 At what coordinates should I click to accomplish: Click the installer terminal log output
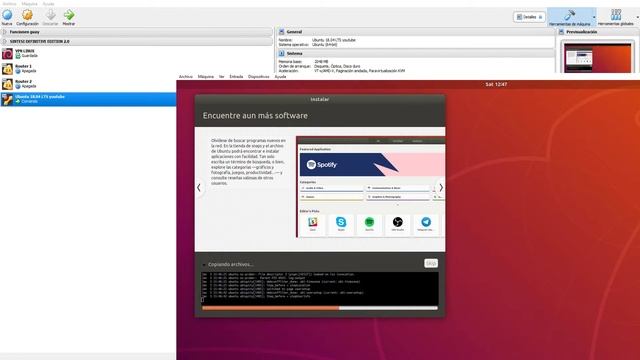[320, 288]
